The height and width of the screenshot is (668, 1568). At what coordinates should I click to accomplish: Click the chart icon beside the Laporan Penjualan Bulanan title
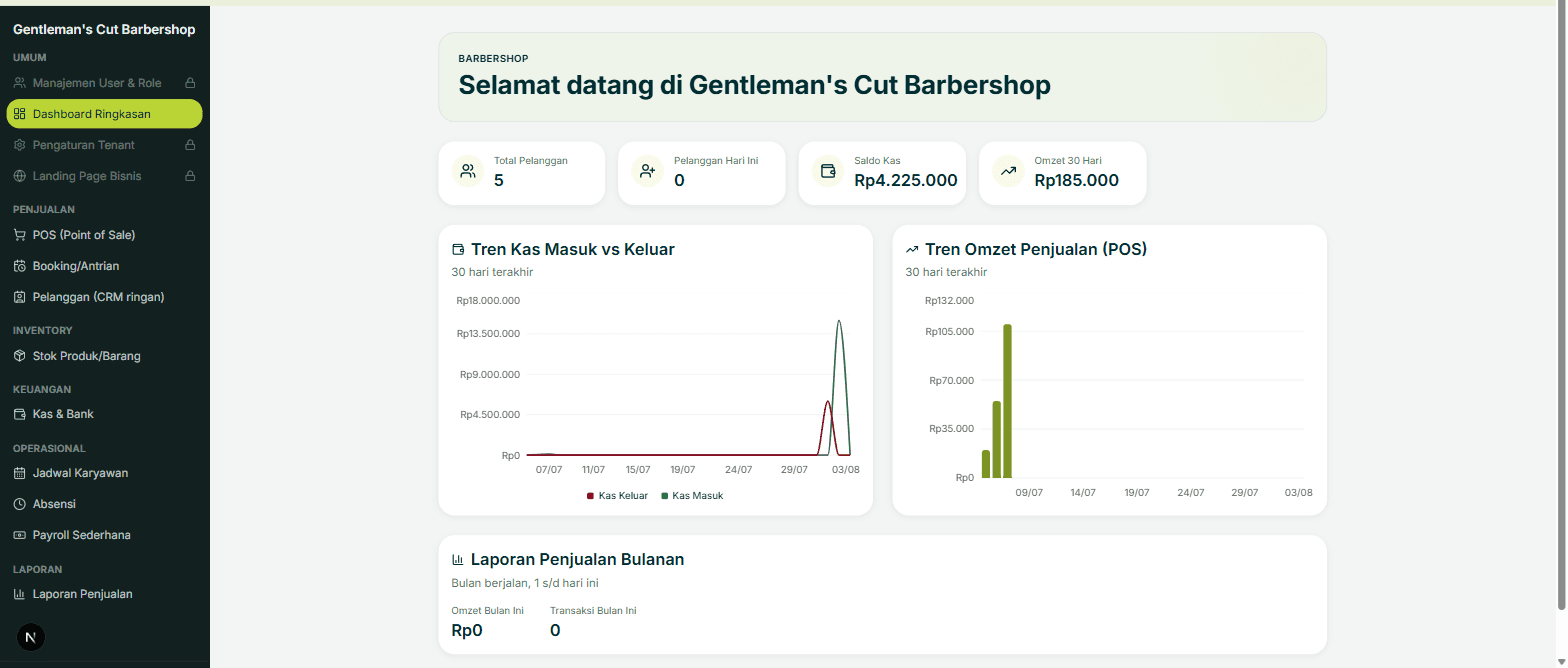click(x=458, y=560)
